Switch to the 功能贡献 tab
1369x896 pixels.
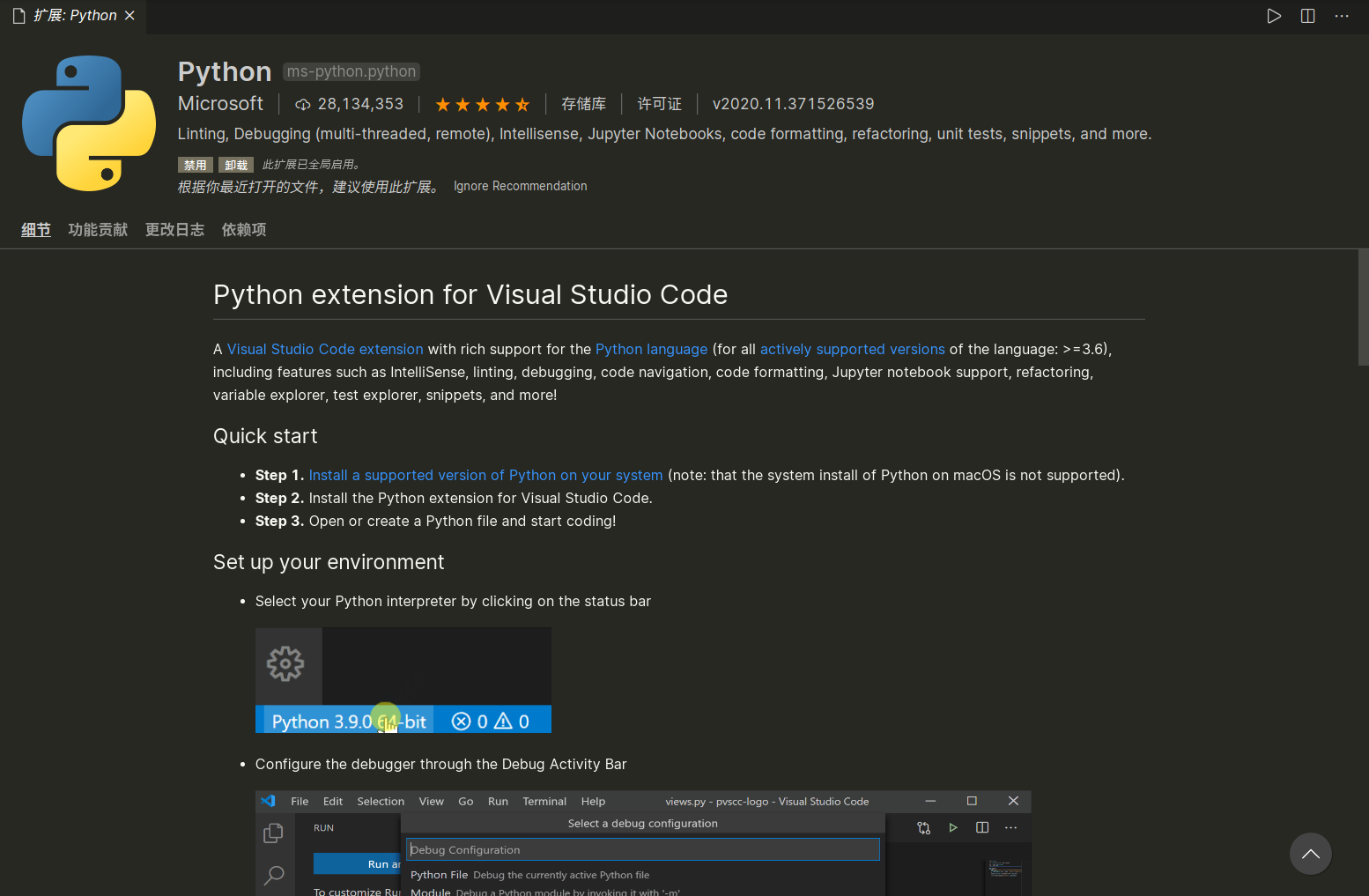[x=98, y=230]
